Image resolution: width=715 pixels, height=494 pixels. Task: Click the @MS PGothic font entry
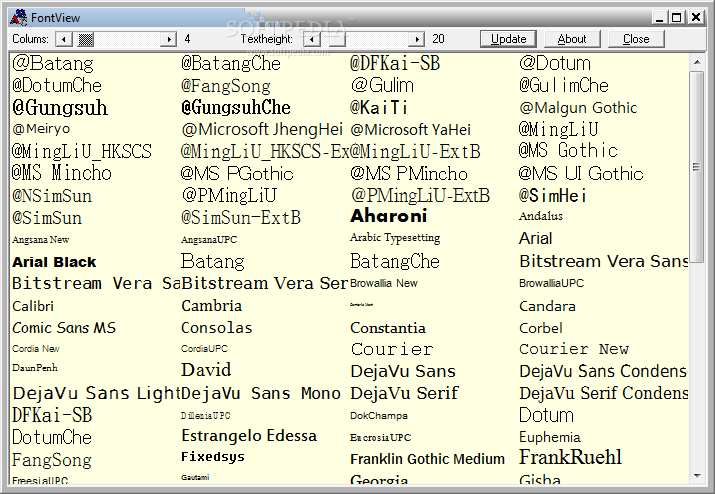(237, 173)
